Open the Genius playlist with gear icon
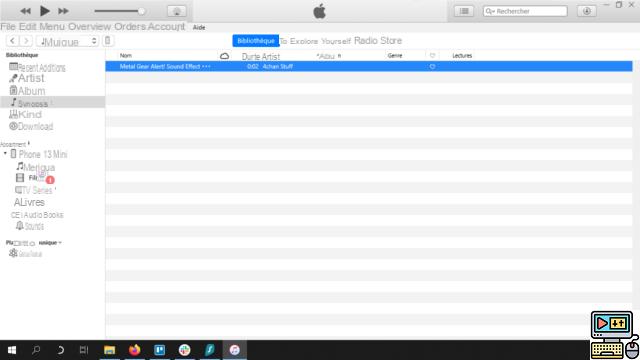The height and width of the screenshot is (360, 640). click(x=26, y=253)
